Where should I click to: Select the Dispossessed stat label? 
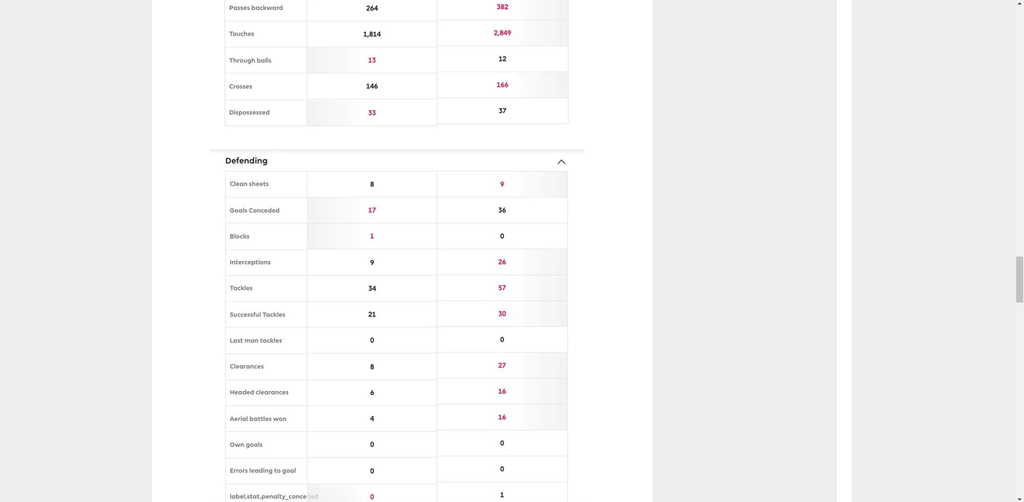tap(249, 113)
